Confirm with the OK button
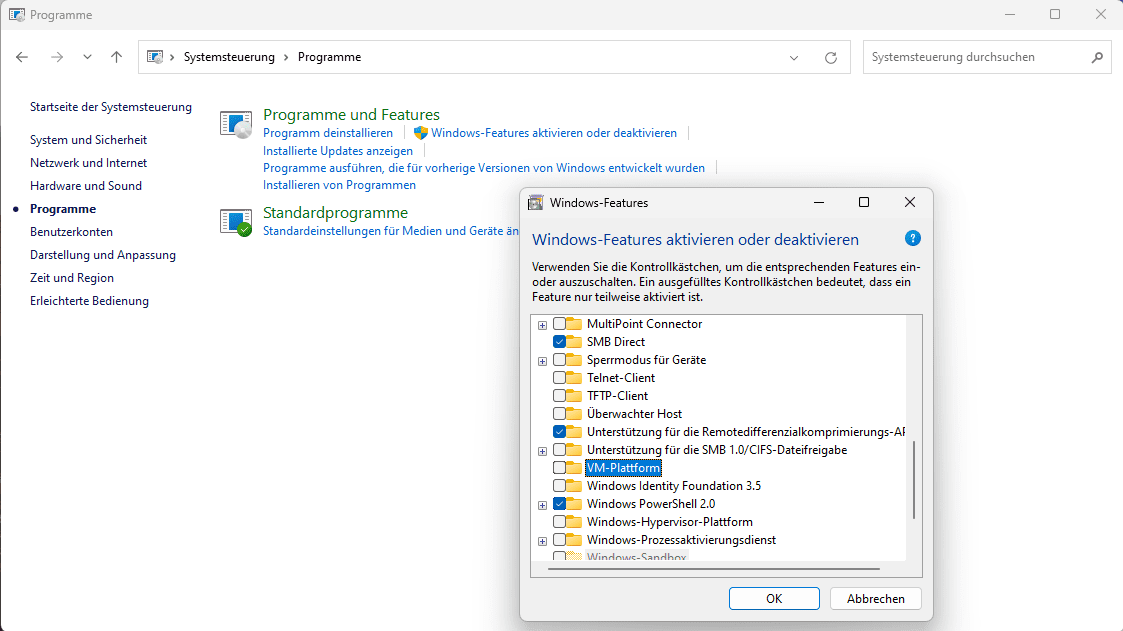Viewport: 1123px width, 631px height. [774, 599]
